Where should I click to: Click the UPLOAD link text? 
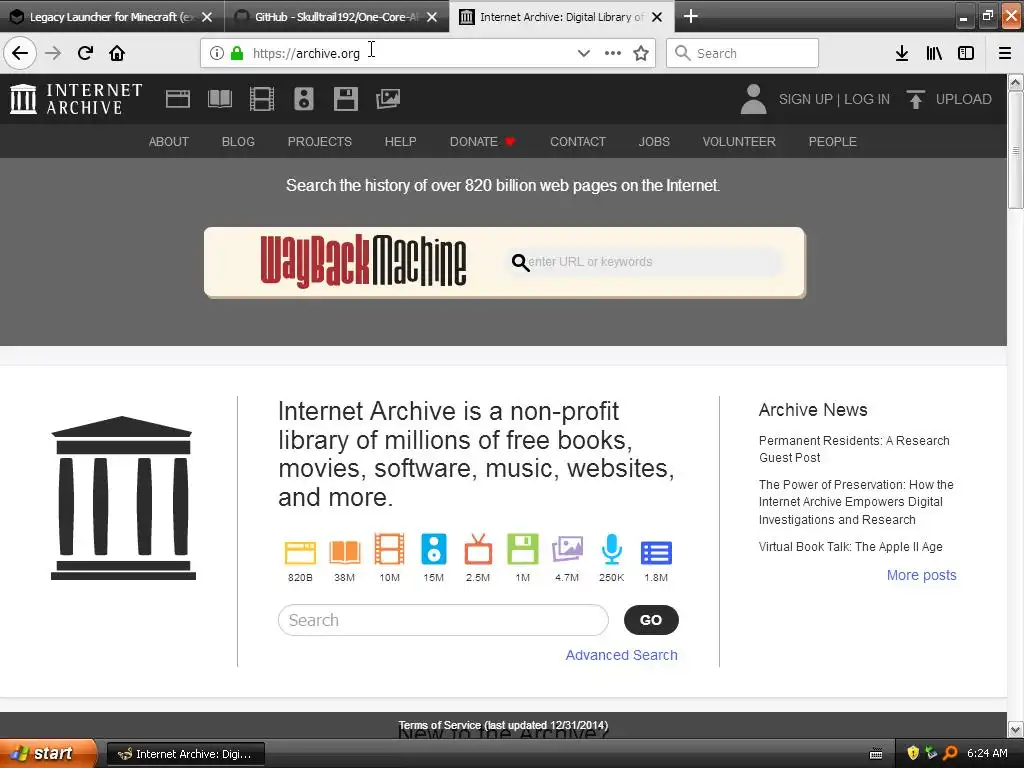click(964, 99)
